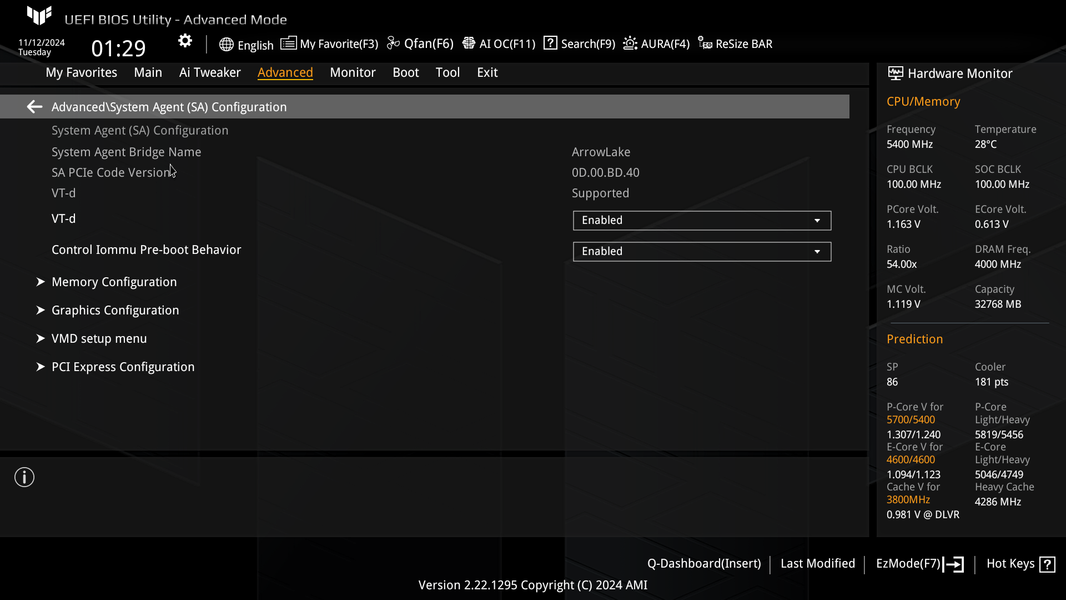Click the 01:29 clock
Image resolution: width=1066 pixels, height=600 pixels.
[118, 48]
